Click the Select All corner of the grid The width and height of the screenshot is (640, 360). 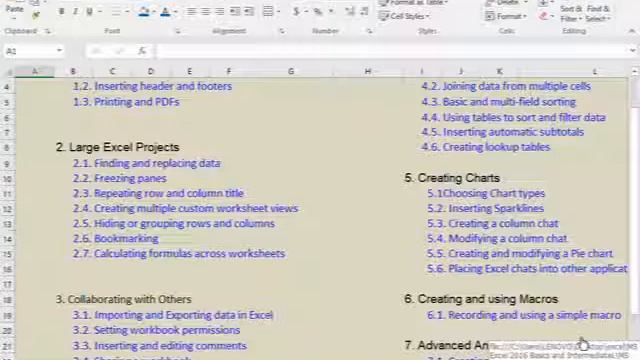tap(9, 72)
